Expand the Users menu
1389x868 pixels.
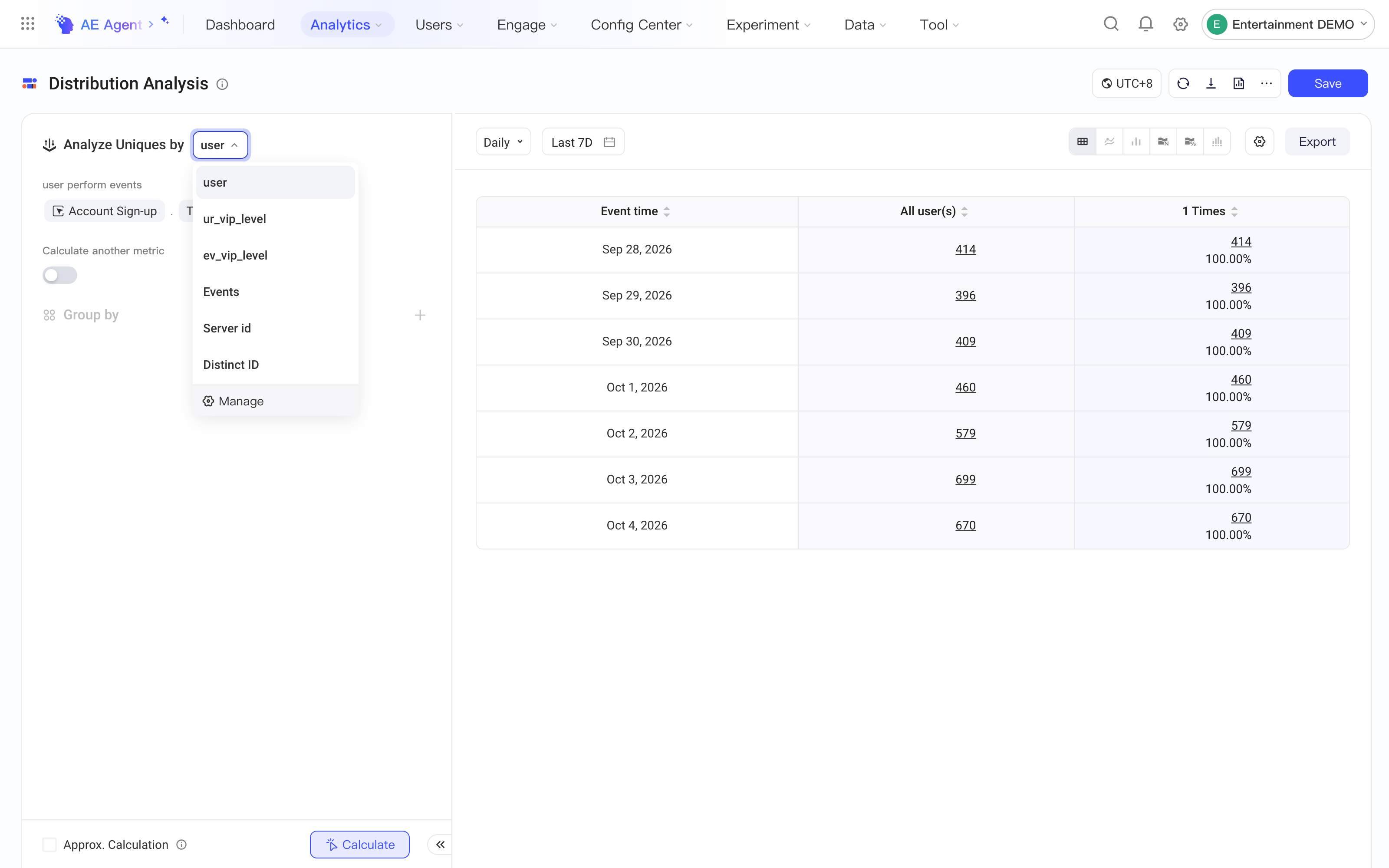point(440,25)
